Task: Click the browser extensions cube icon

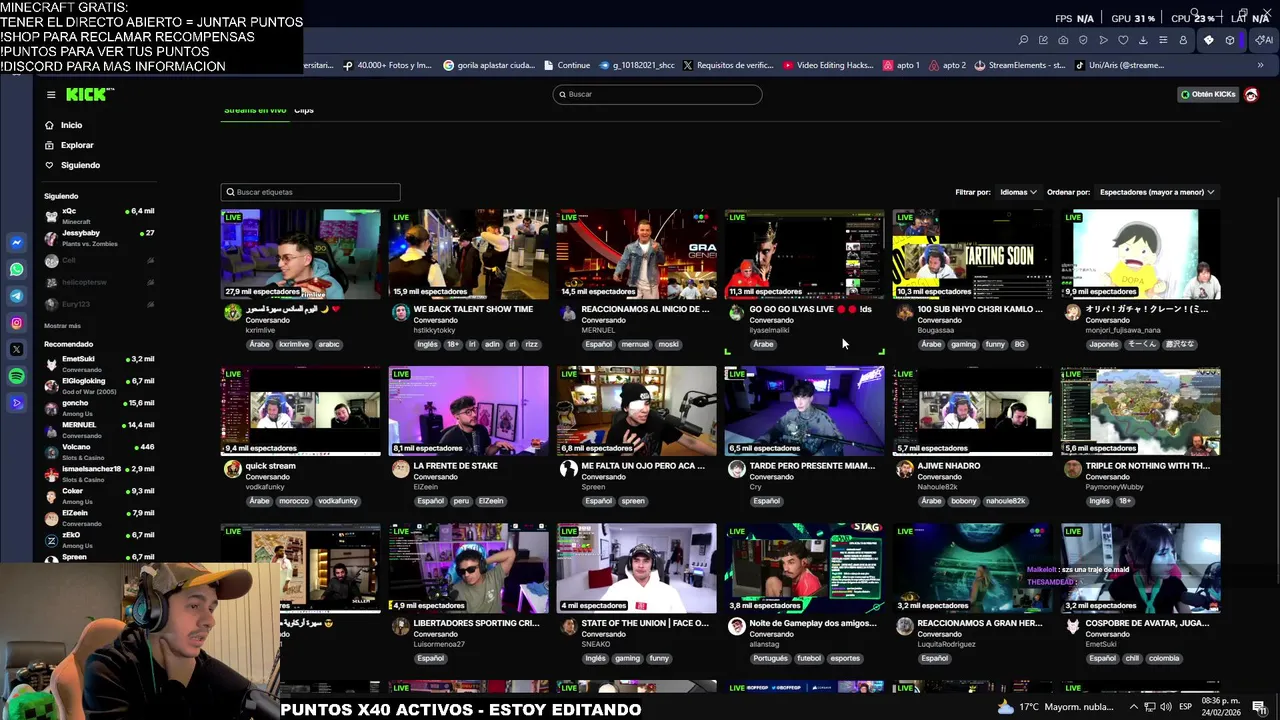Action: (1230, 40)
